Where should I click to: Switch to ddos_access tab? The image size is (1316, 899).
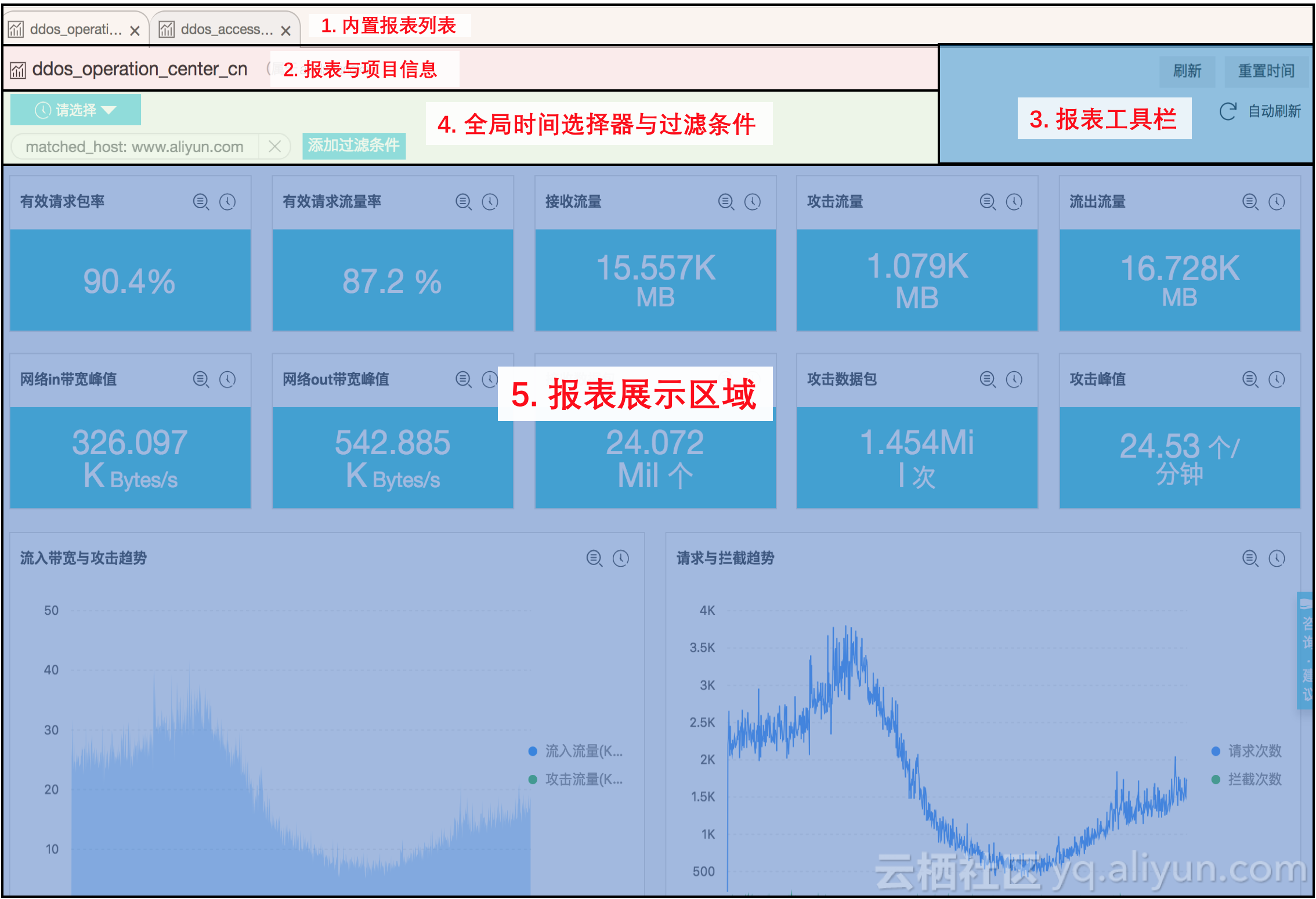pos(225,29)
